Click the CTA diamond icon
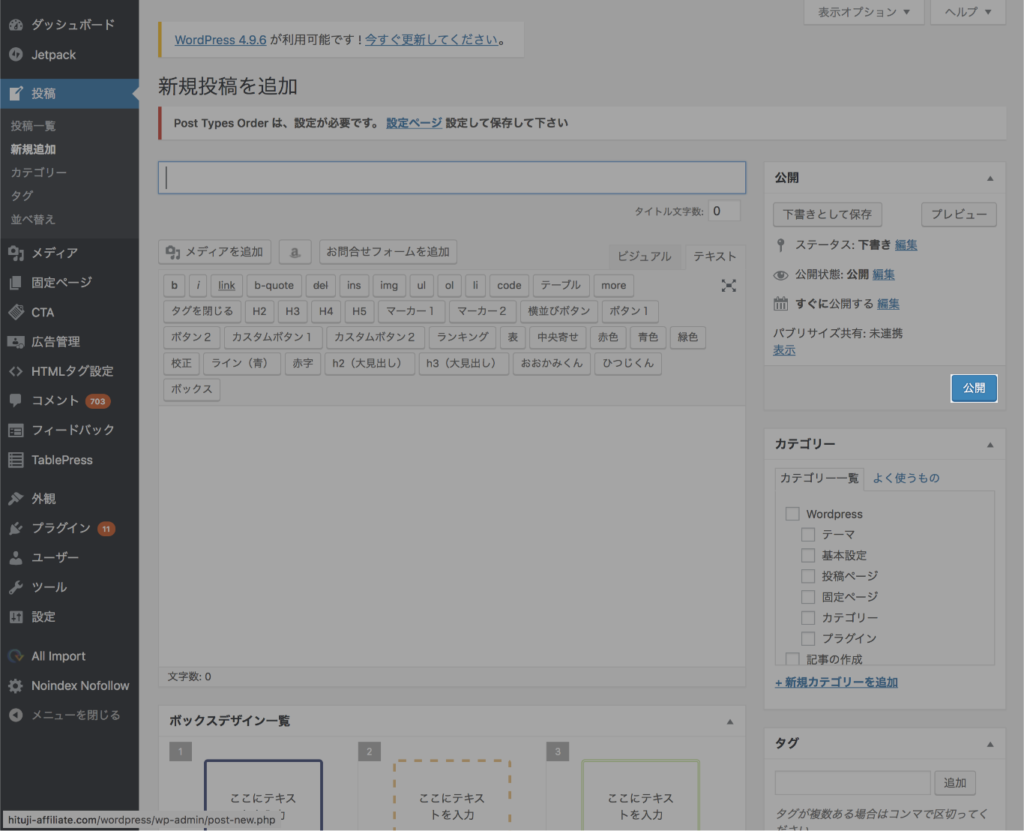 [16, 312]
